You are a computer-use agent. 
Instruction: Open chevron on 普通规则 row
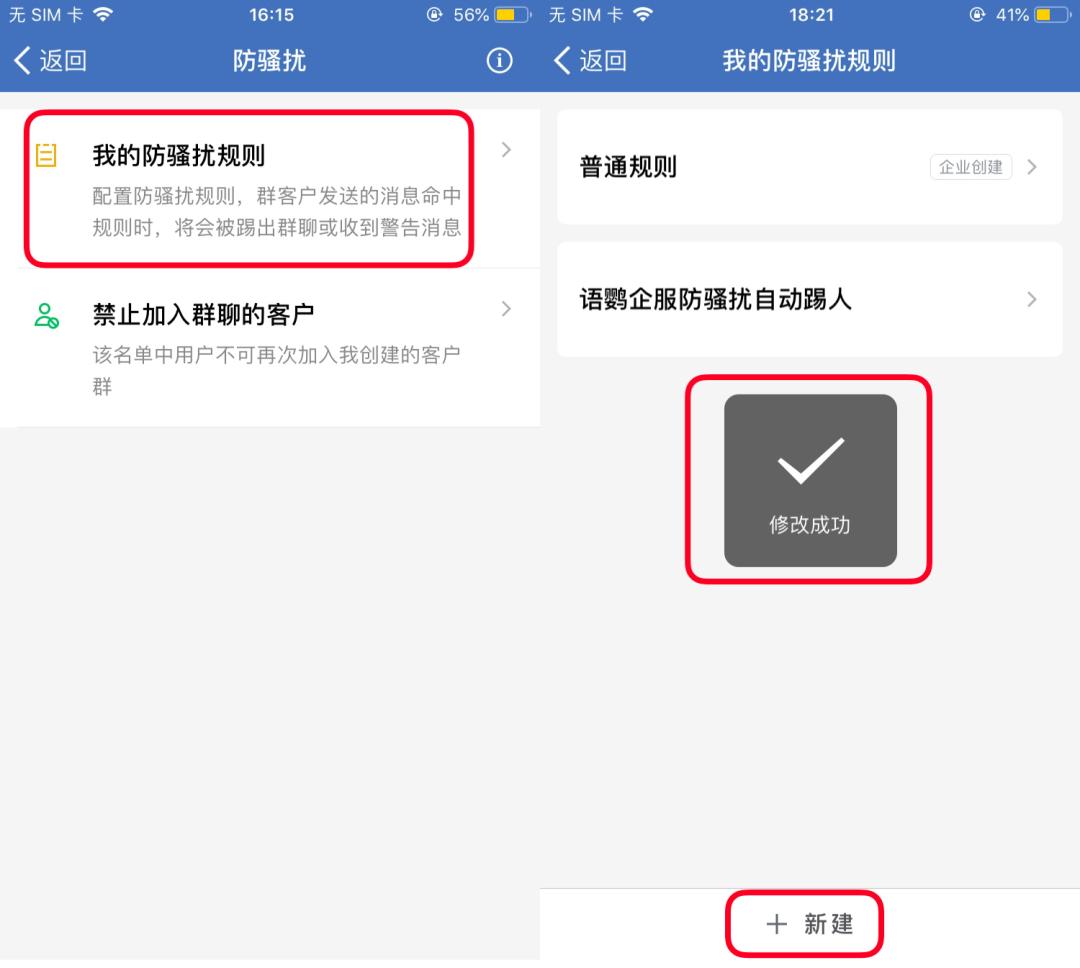(x=1032, y=167)
